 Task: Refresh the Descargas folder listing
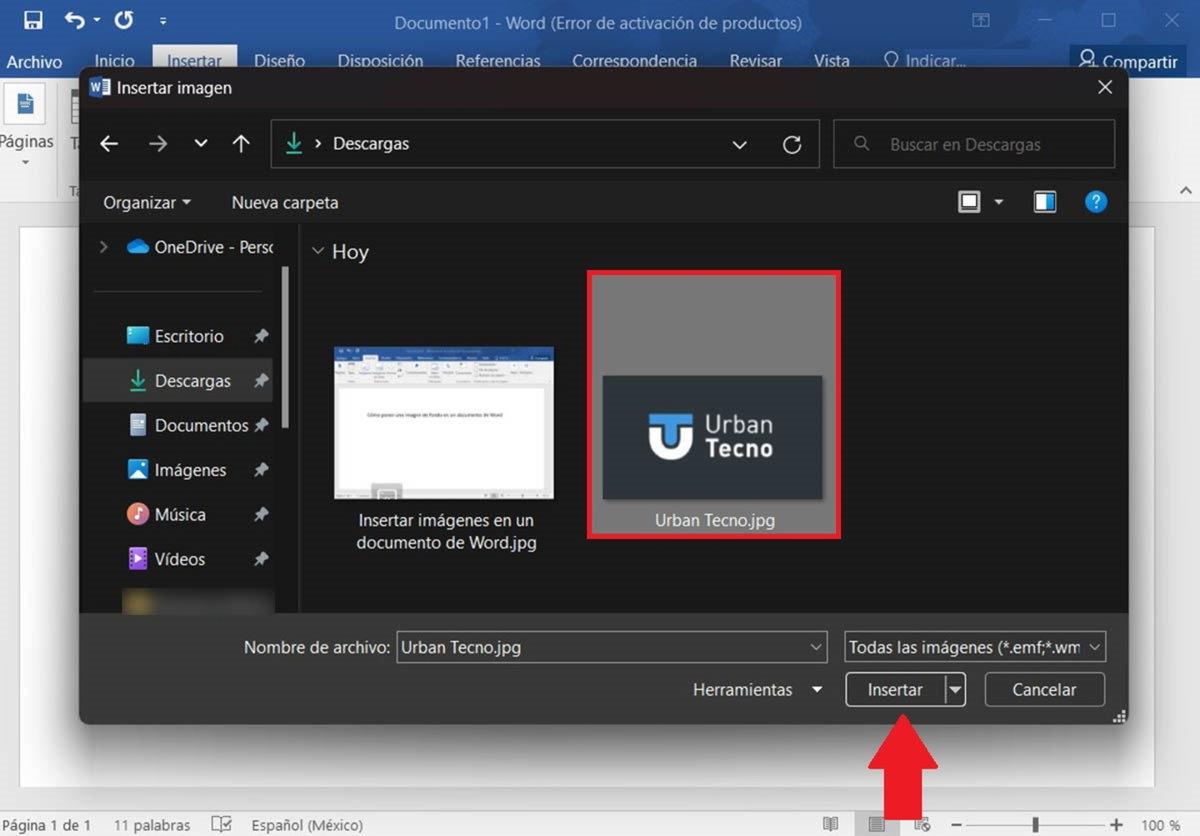point(792,145)
